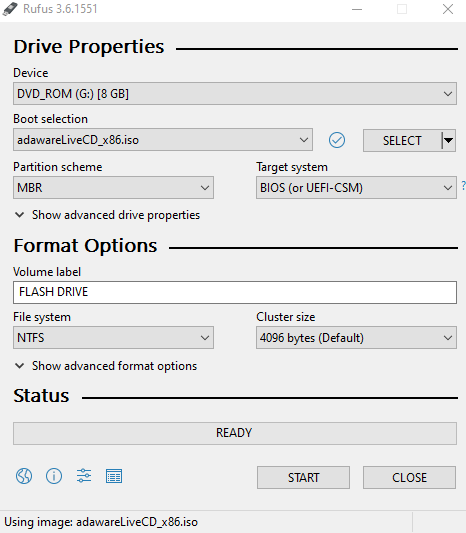Open the settings sliders icon
Screen dimensions: 466x533
tap(84, 476)
